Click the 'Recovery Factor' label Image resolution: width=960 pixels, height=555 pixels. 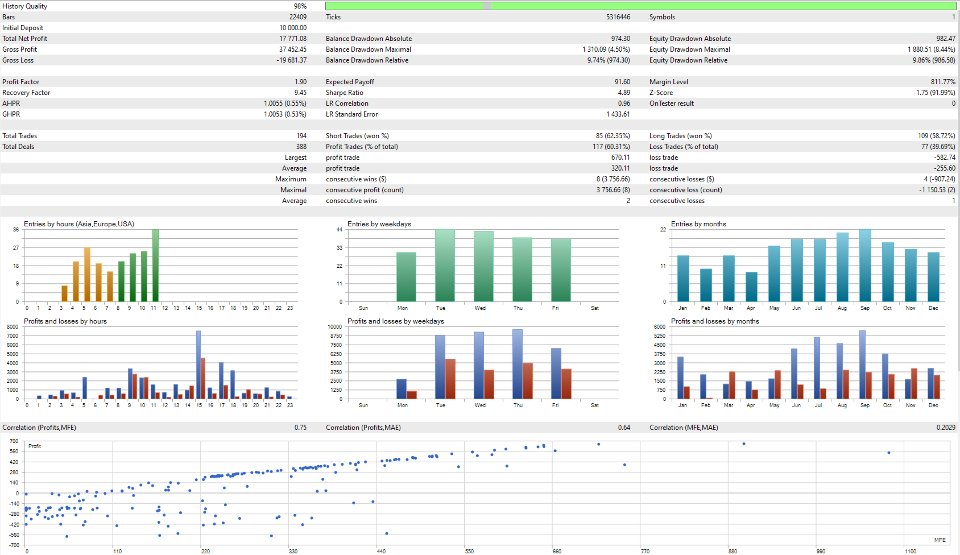(26, 92)
